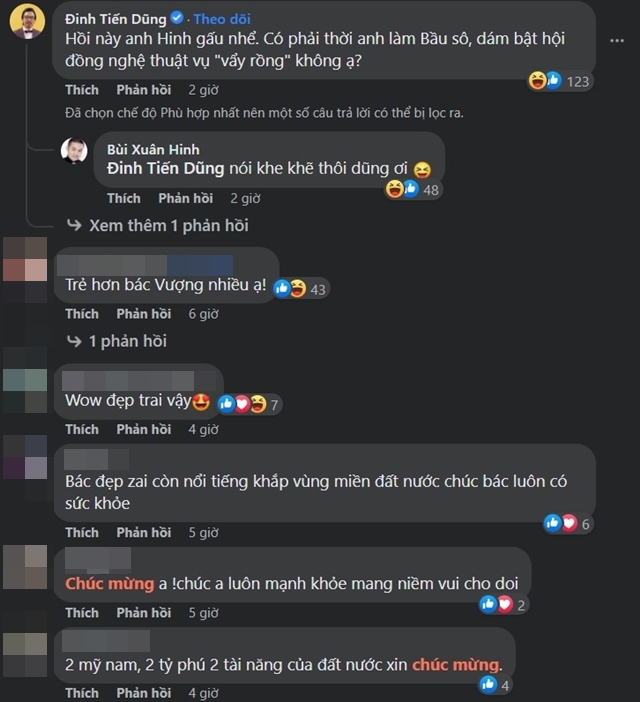The width and height of the screenshot is (640, 702).
Task: View the 48 reactions on Bùi Xuân Hinh's reply
Action: 413,189
